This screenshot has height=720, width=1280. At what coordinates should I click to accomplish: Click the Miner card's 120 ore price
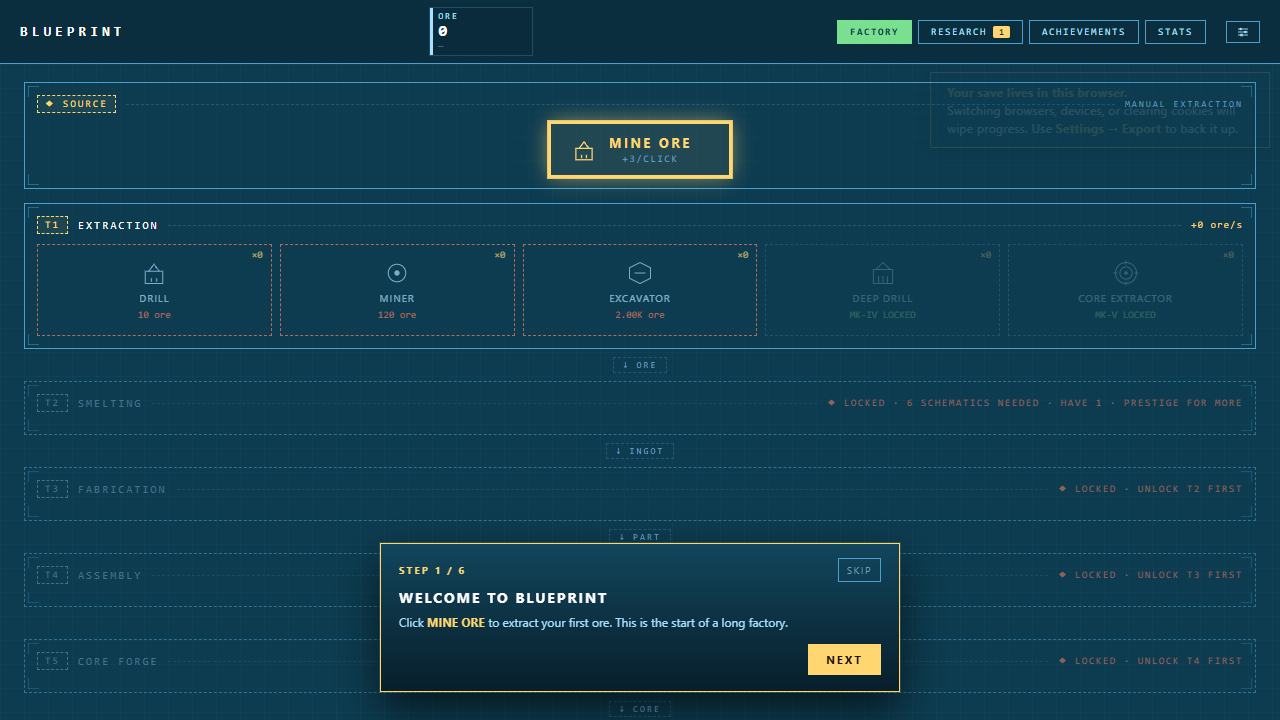pos(397,315)
